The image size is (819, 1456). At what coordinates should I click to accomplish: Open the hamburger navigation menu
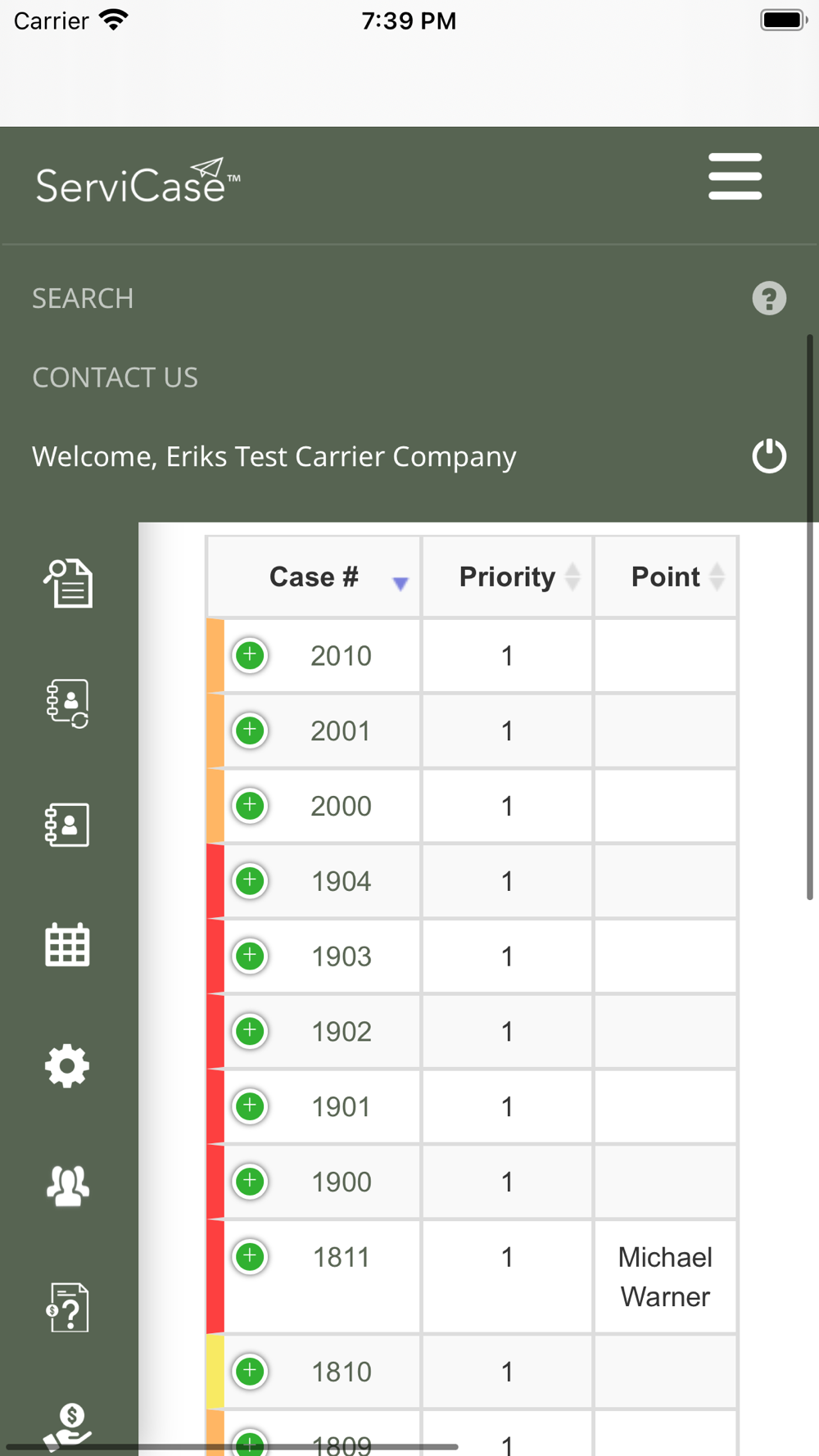[x=735, y=176]
